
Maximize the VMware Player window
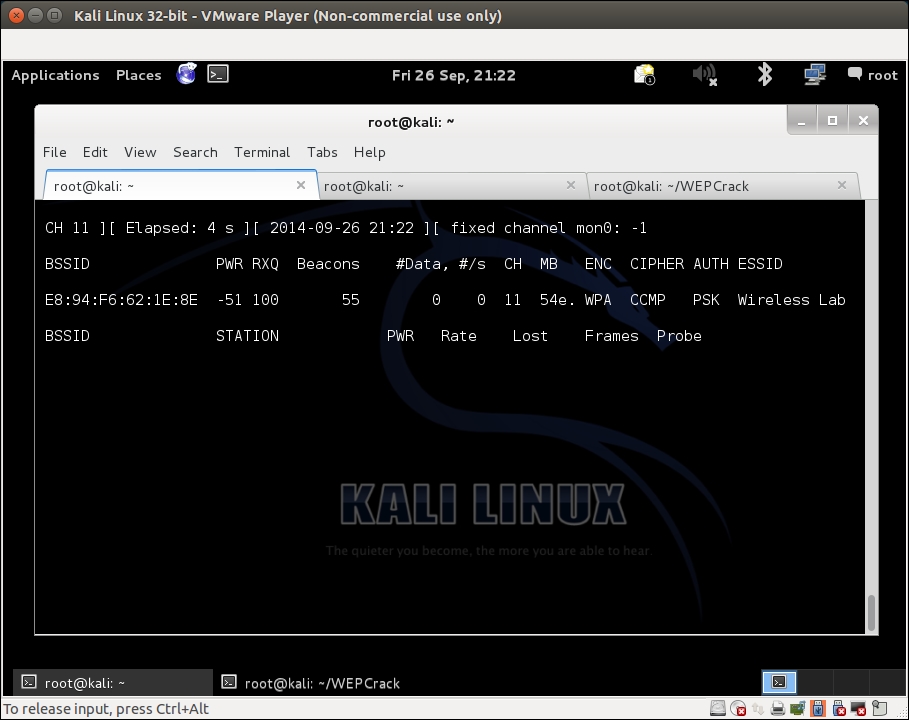pos(54,16)
